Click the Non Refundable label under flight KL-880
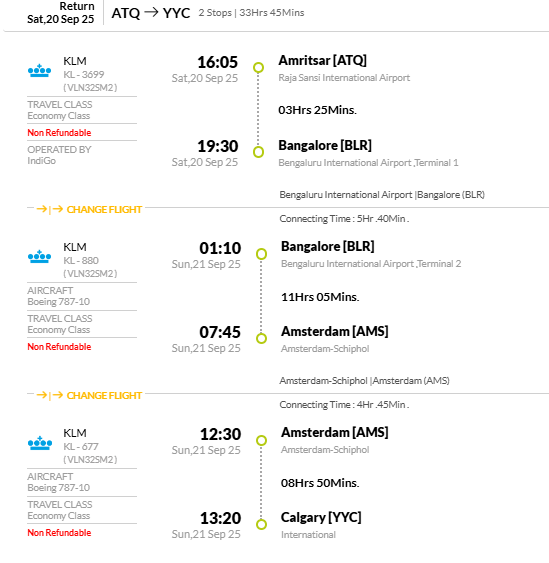This screenshot has width=549, height=563. pyautogui.click(x=59, y=347)
